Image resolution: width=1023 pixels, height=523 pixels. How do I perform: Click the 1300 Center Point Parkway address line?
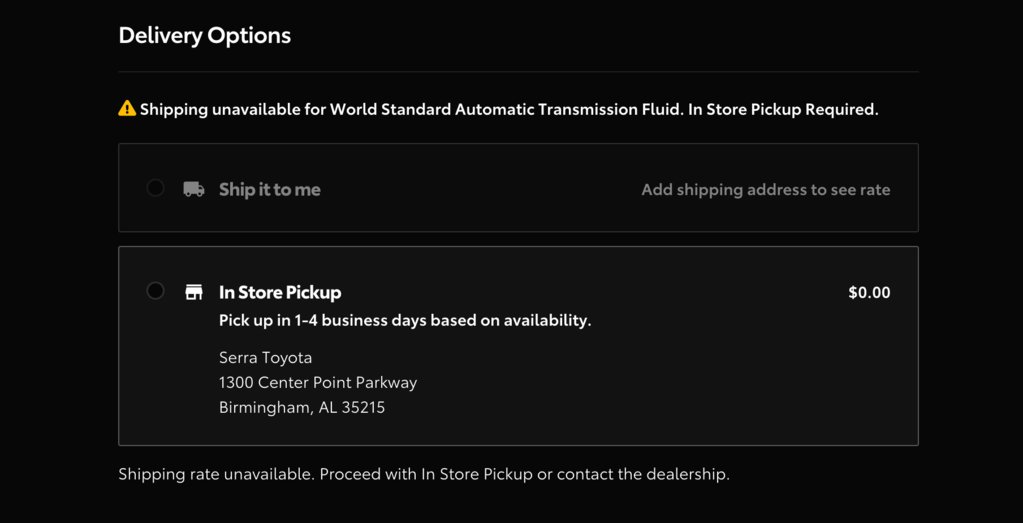(x=318, y=383)
